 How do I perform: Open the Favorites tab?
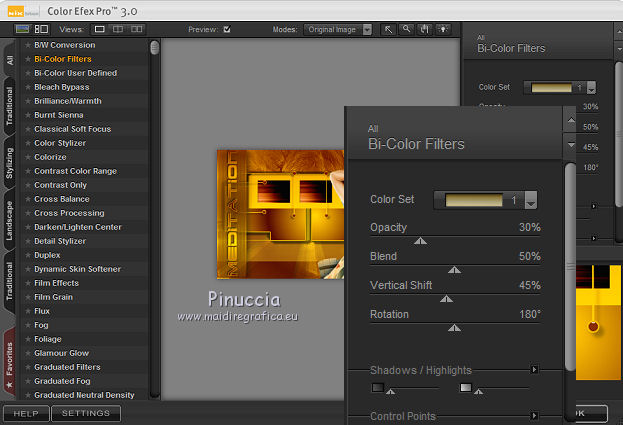[9, 359]
